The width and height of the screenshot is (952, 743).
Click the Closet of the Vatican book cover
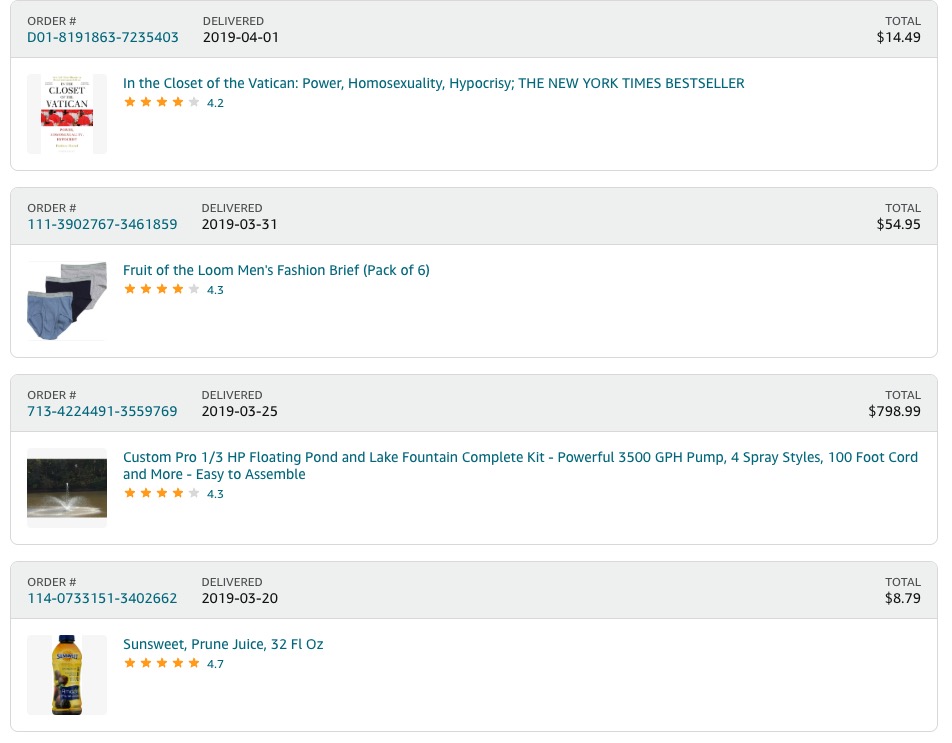[67, 114]
